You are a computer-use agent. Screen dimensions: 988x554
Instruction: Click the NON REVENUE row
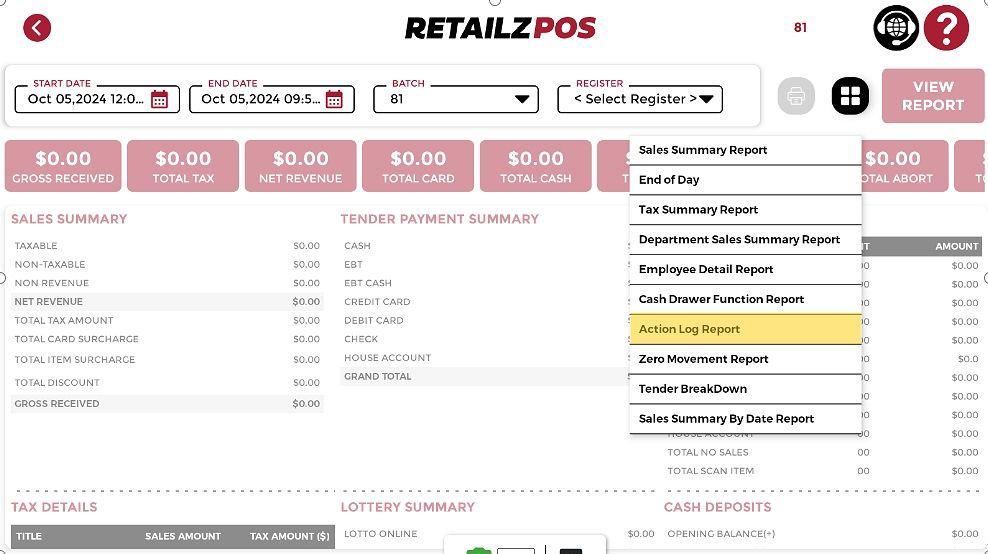tap(167, 283)
